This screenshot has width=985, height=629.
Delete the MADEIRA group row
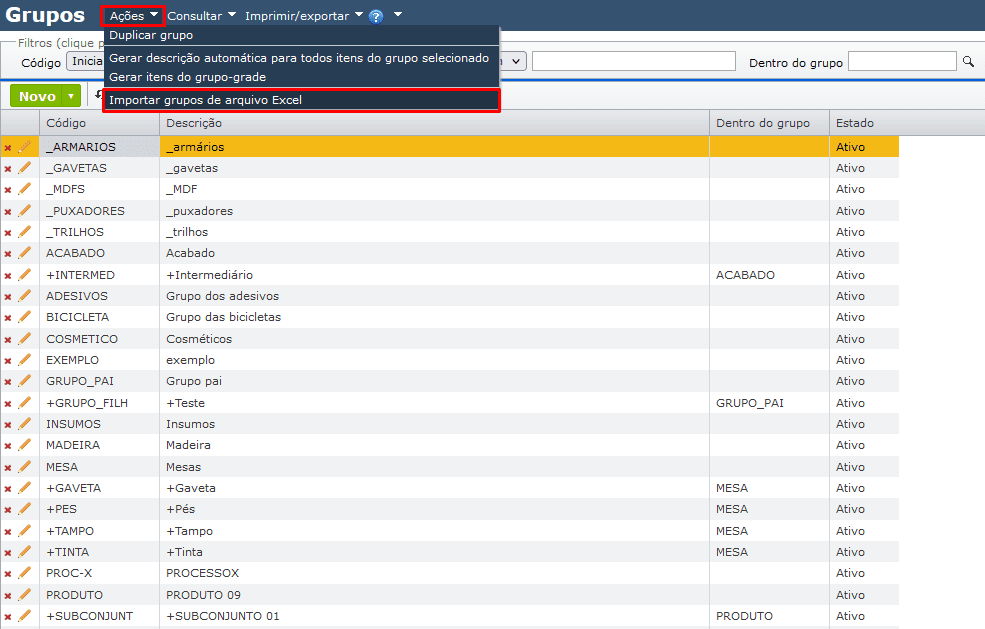[8, 446]
